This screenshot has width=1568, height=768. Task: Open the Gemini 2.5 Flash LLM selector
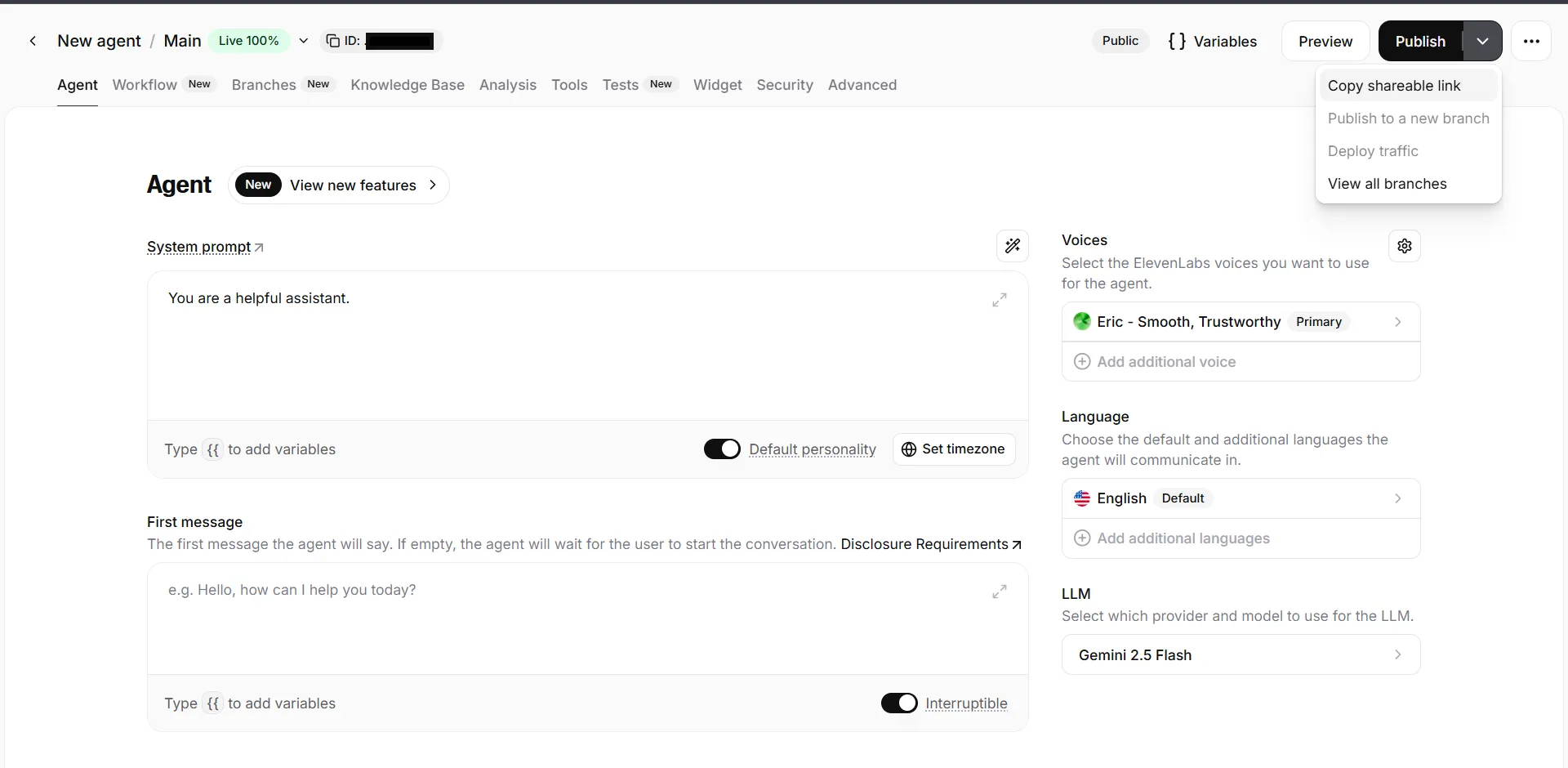(1240, 655)
